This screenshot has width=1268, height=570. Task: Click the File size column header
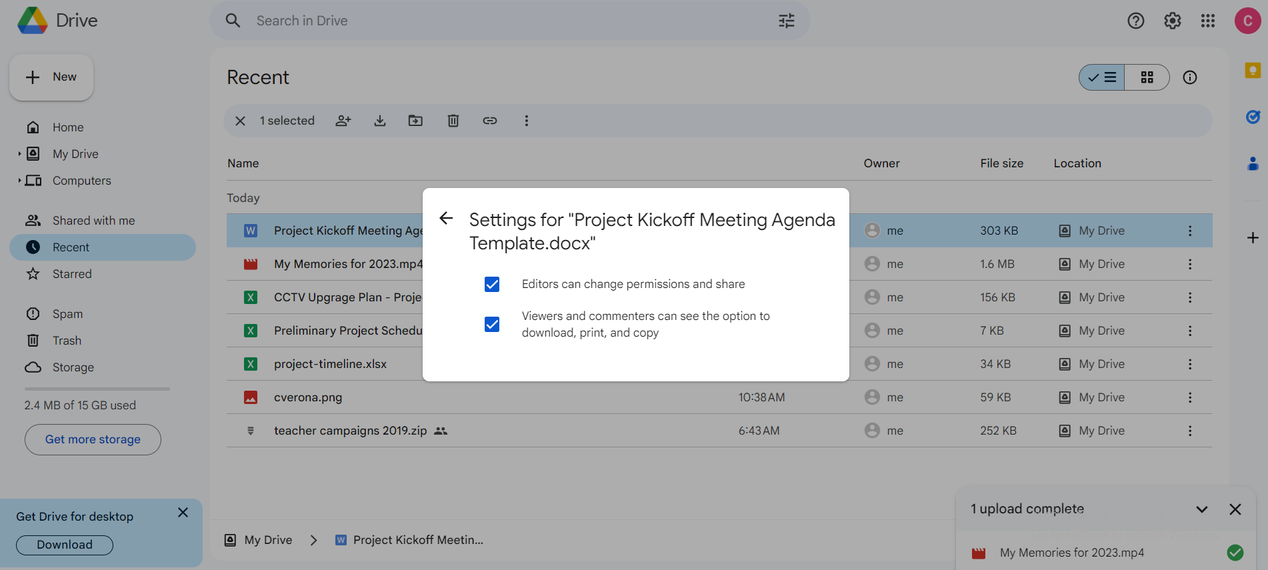click(x=1002, y=163)
